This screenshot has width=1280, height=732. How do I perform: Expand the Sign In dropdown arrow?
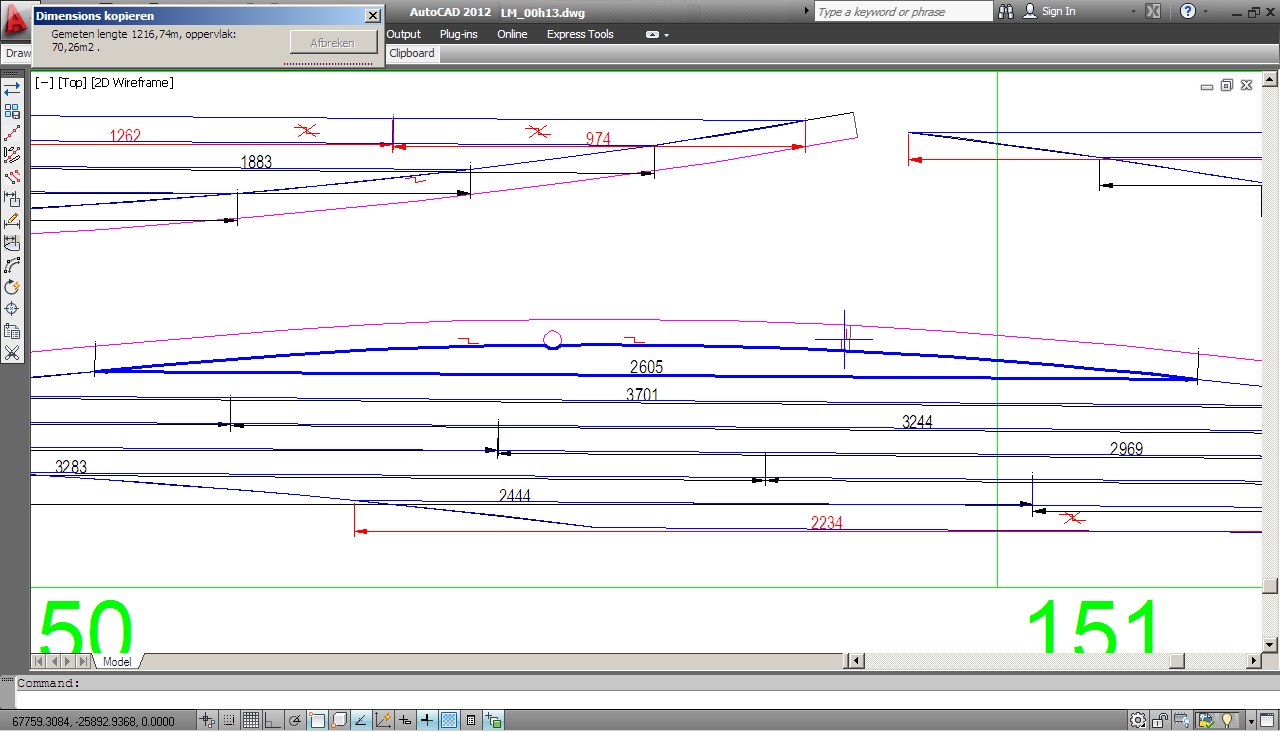1133,11
